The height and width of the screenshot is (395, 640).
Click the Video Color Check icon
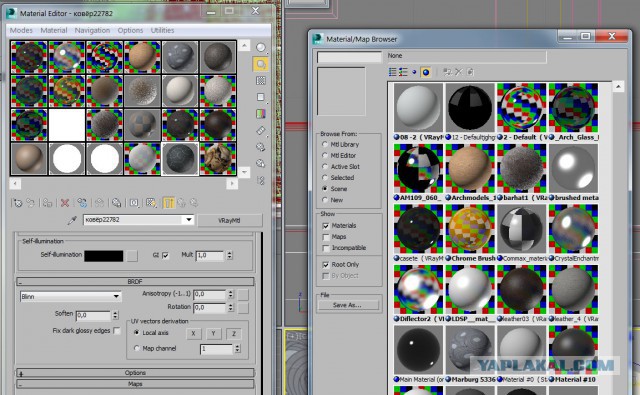pos(261,114)
